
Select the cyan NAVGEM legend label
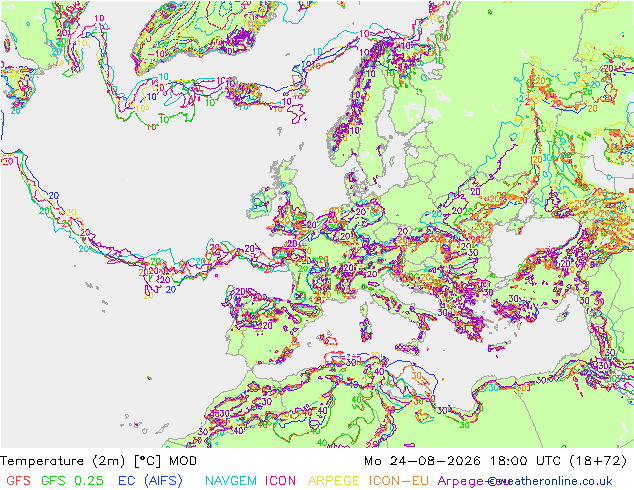click(x=231, y=481)
